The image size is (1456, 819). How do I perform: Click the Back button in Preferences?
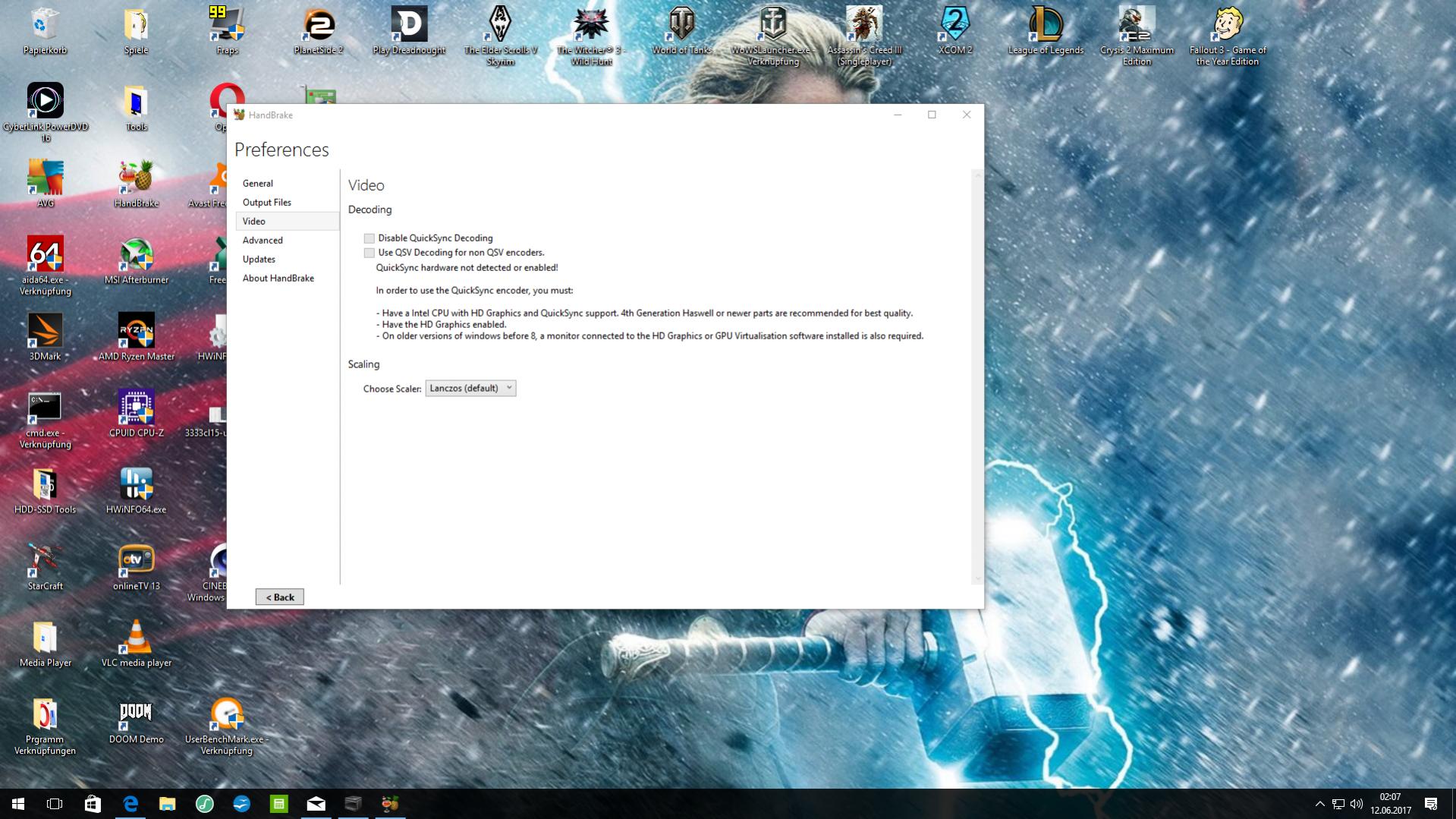coord(279,597)
